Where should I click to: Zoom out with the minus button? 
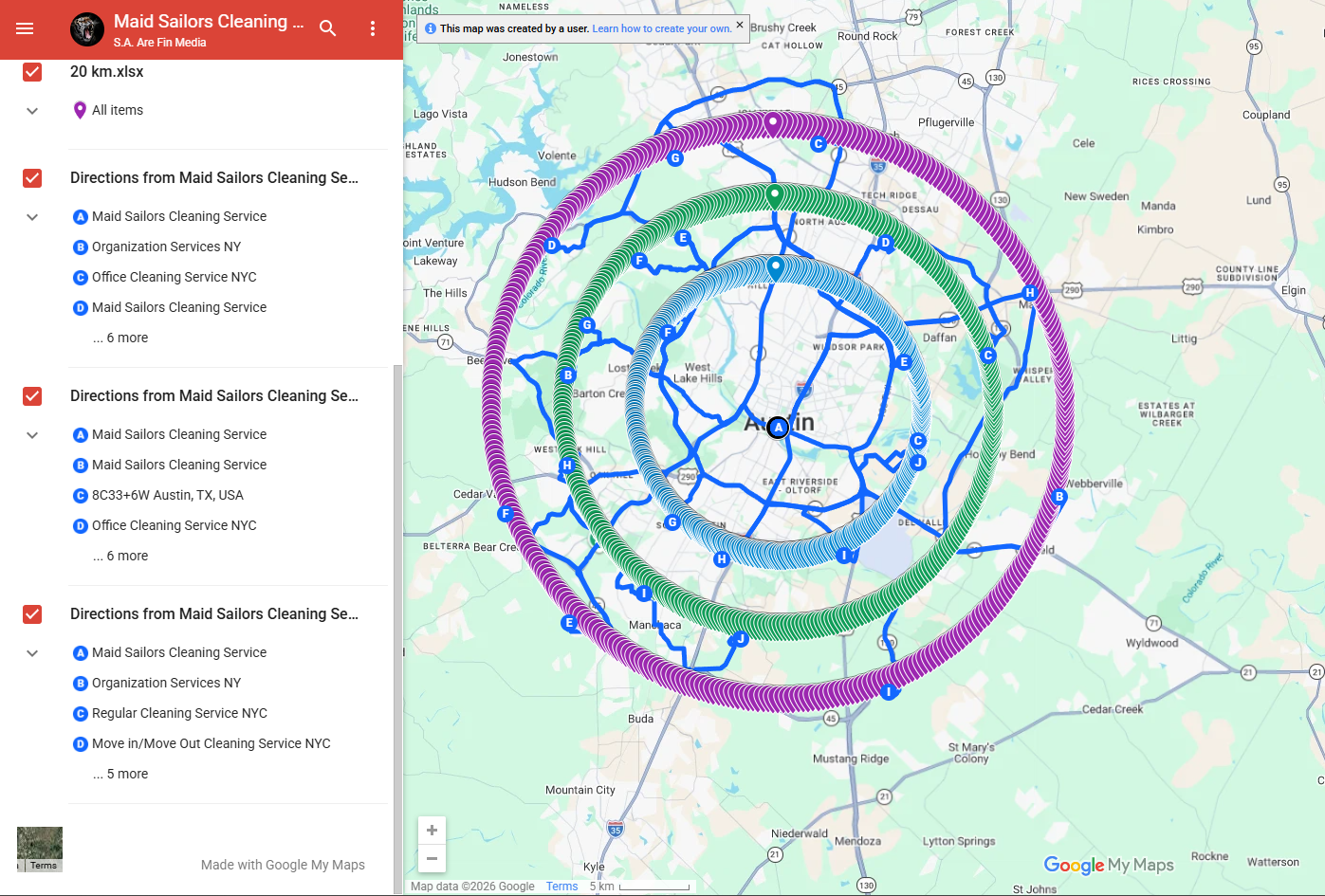[x=432, y=858]
